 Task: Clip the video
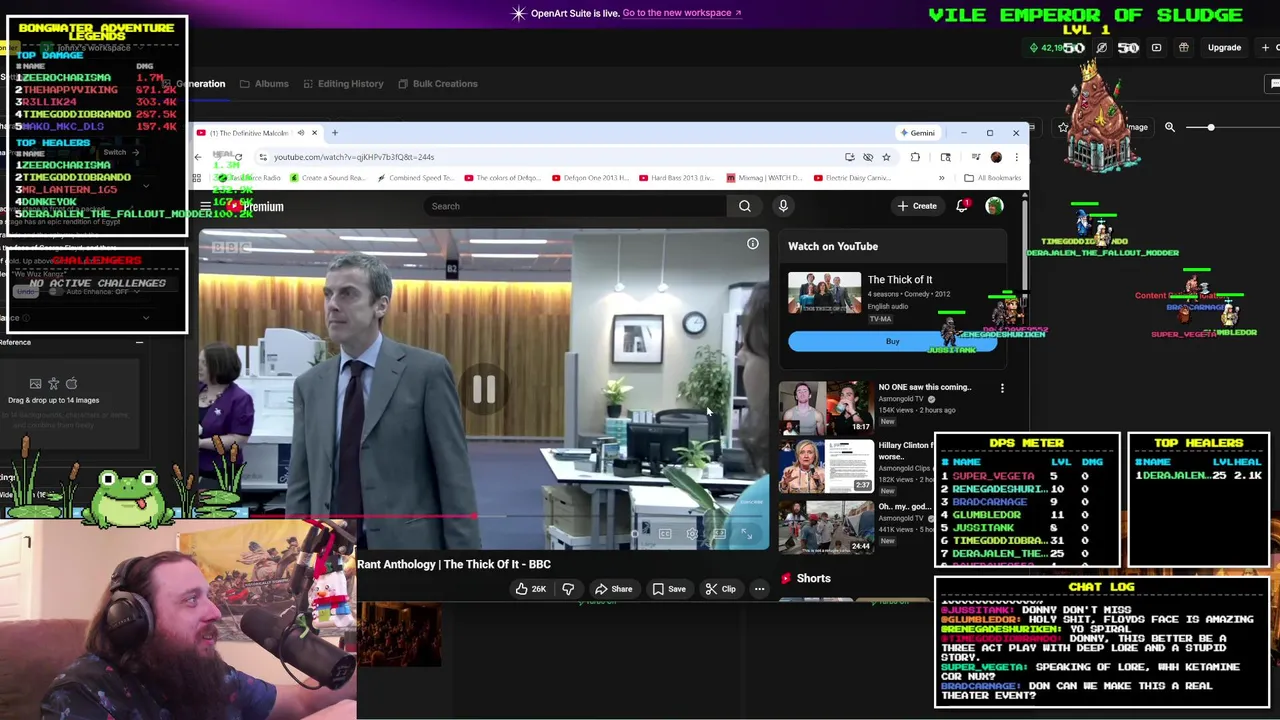[x=721, y=589]
